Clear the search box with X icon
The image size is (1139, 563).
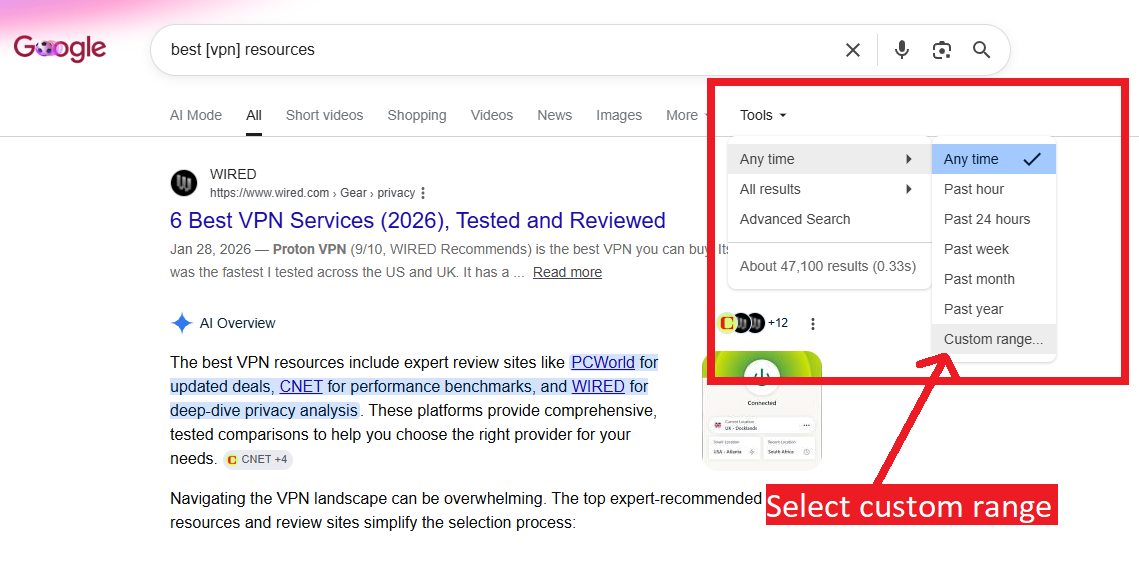(853, 50)
